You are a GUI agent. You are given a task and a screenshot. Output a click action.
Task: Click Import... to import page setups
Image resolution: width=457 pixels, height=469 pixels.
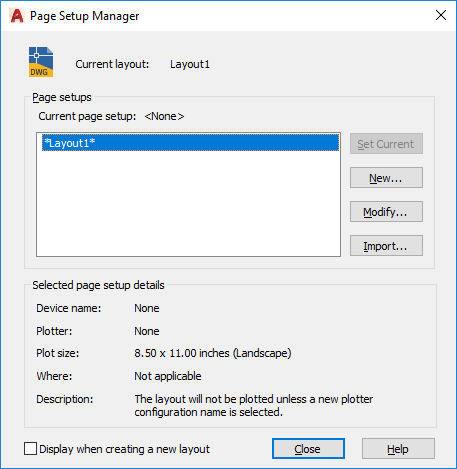coord(386,246)
